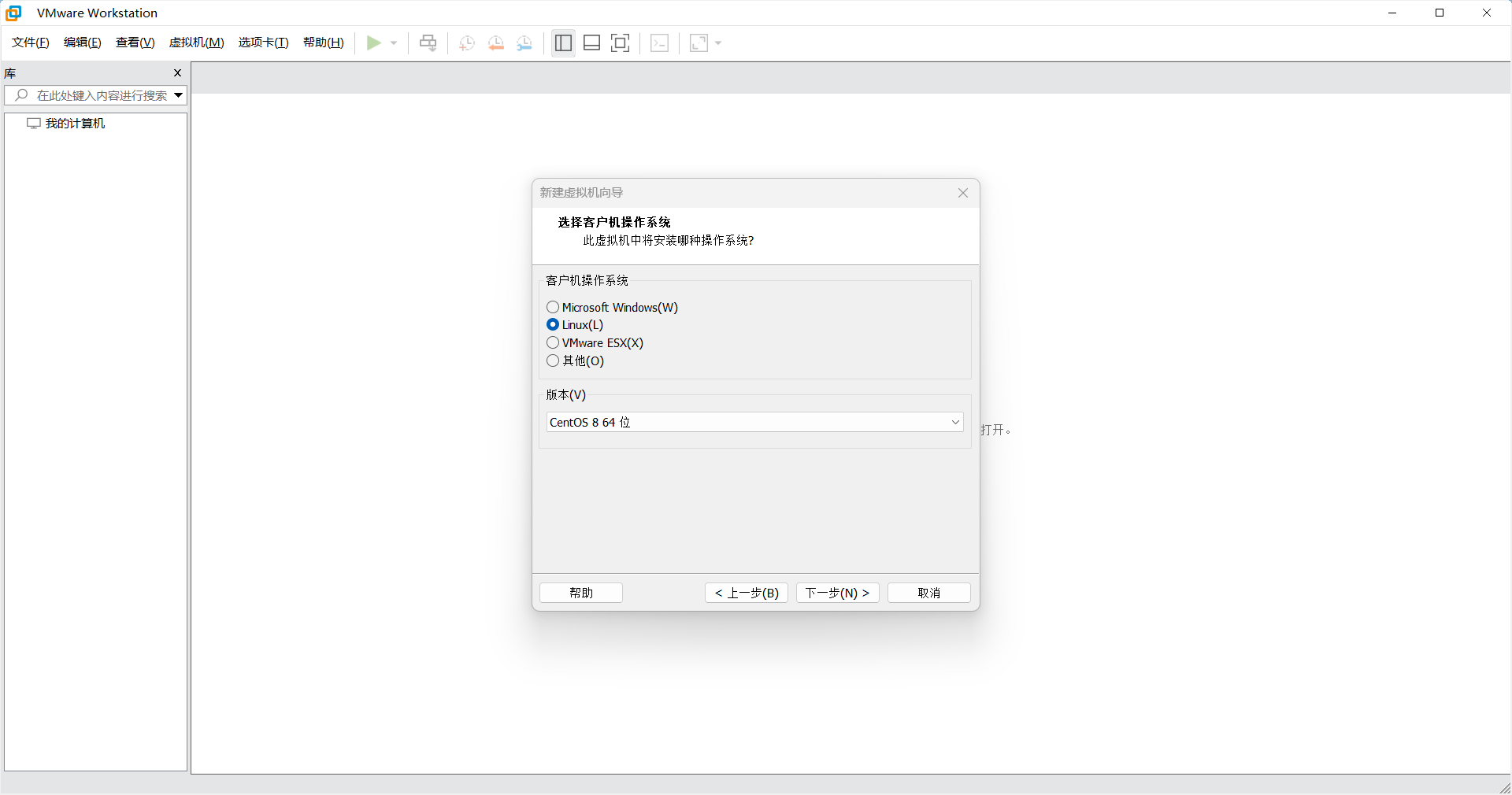Select the VMware ESX(X) radio button
The height and width of the screenshot is (795, 1512).
point(553,342)
